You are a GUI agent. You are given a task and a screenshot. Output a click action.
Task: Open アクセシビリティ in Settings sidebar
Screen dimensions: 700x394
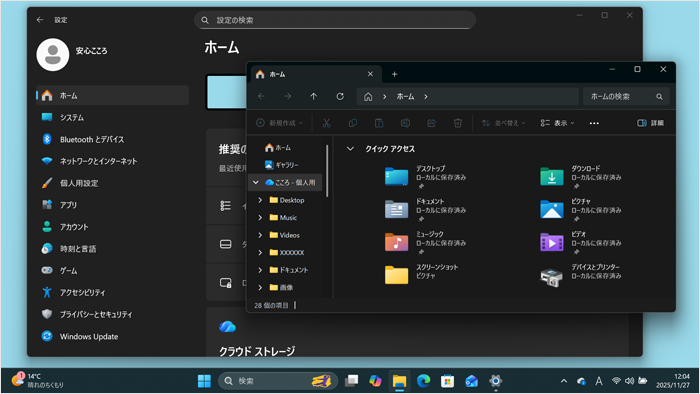click(x=112, y=292)
